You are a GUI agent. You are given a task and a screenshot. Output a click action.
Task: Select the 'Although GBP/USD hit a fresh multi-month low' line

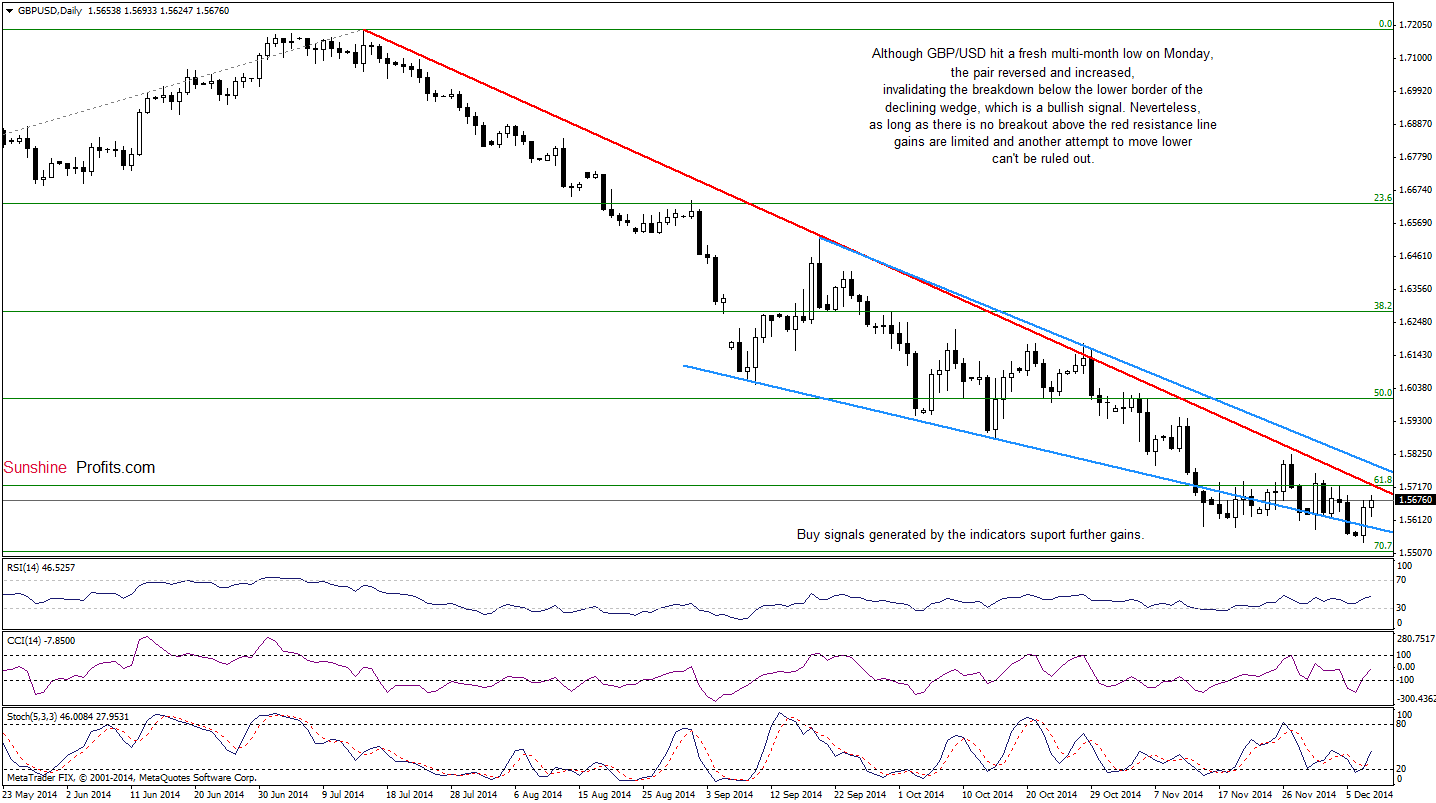(1043, 53)
